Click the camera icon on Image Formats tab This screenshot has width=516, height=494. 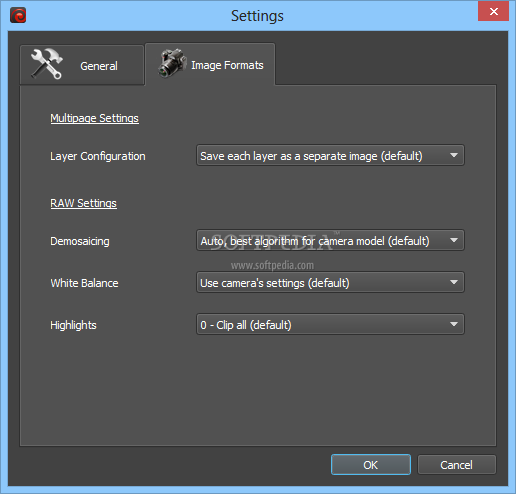[x=172, y=63]
